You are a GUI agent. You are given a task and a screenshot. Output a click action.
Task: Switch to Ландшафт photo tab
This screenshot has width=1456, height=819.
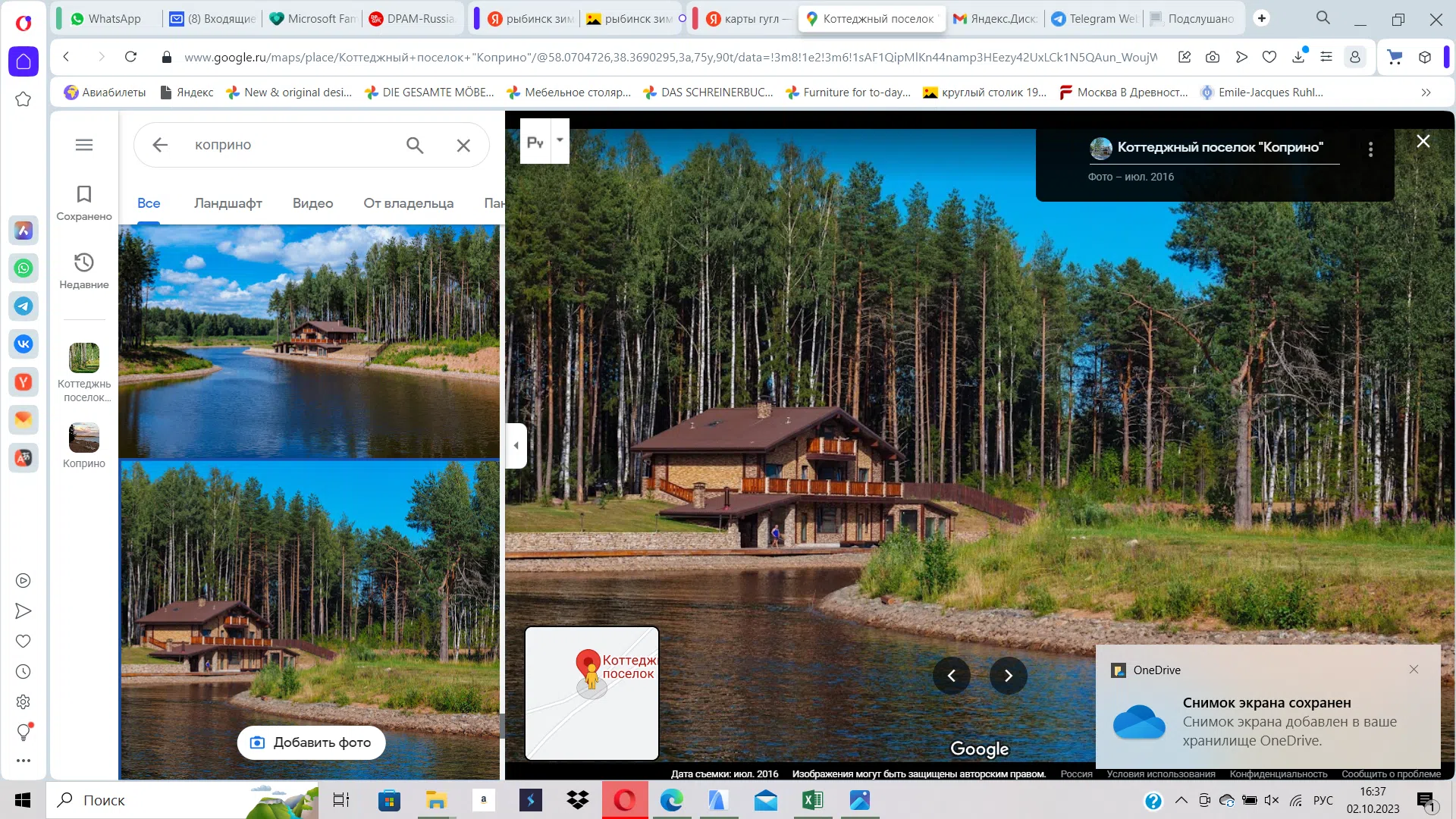(228, 203)
